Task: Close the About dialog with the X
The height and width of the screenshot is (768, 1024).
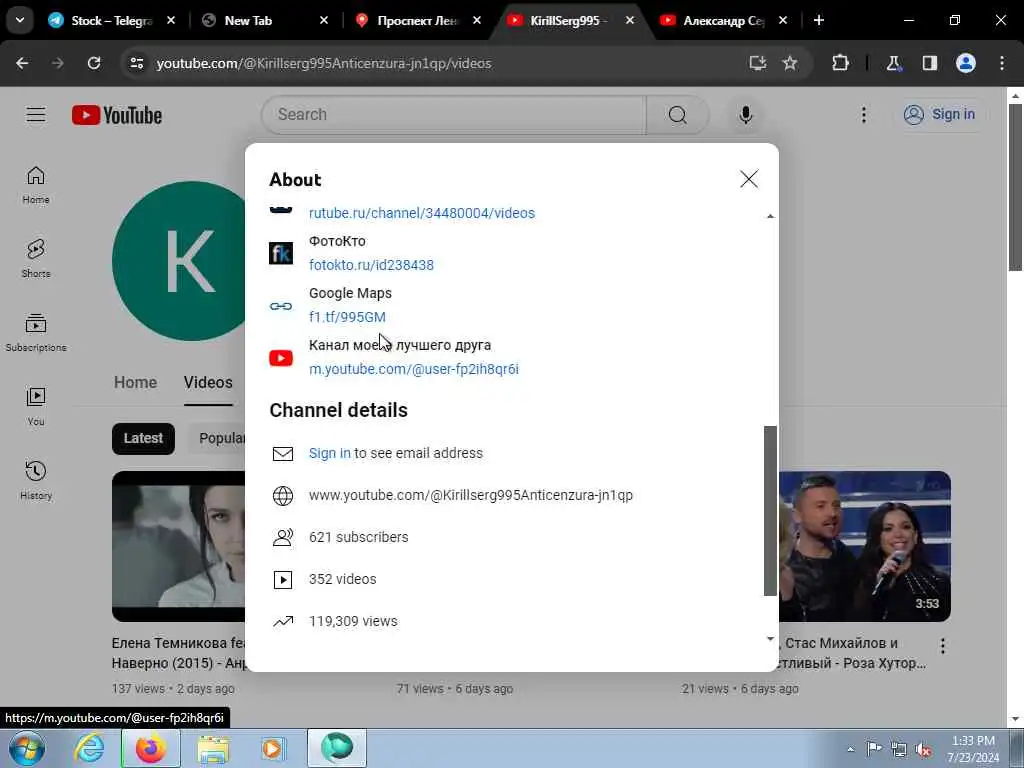Action: click(749, 179)
